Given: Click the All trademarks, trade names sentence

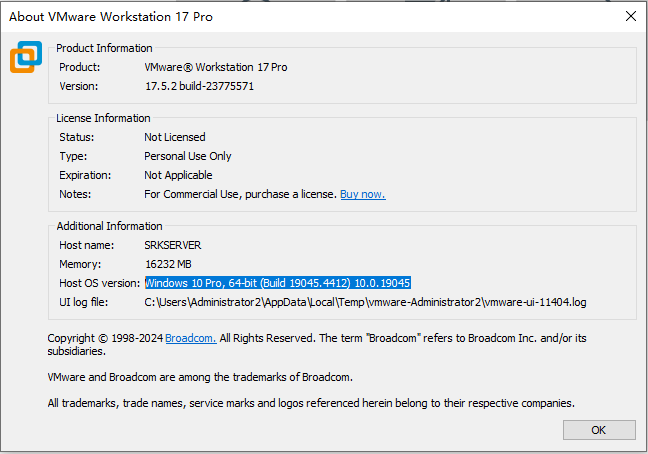Looking at the screenshot, I should (311, 403).
